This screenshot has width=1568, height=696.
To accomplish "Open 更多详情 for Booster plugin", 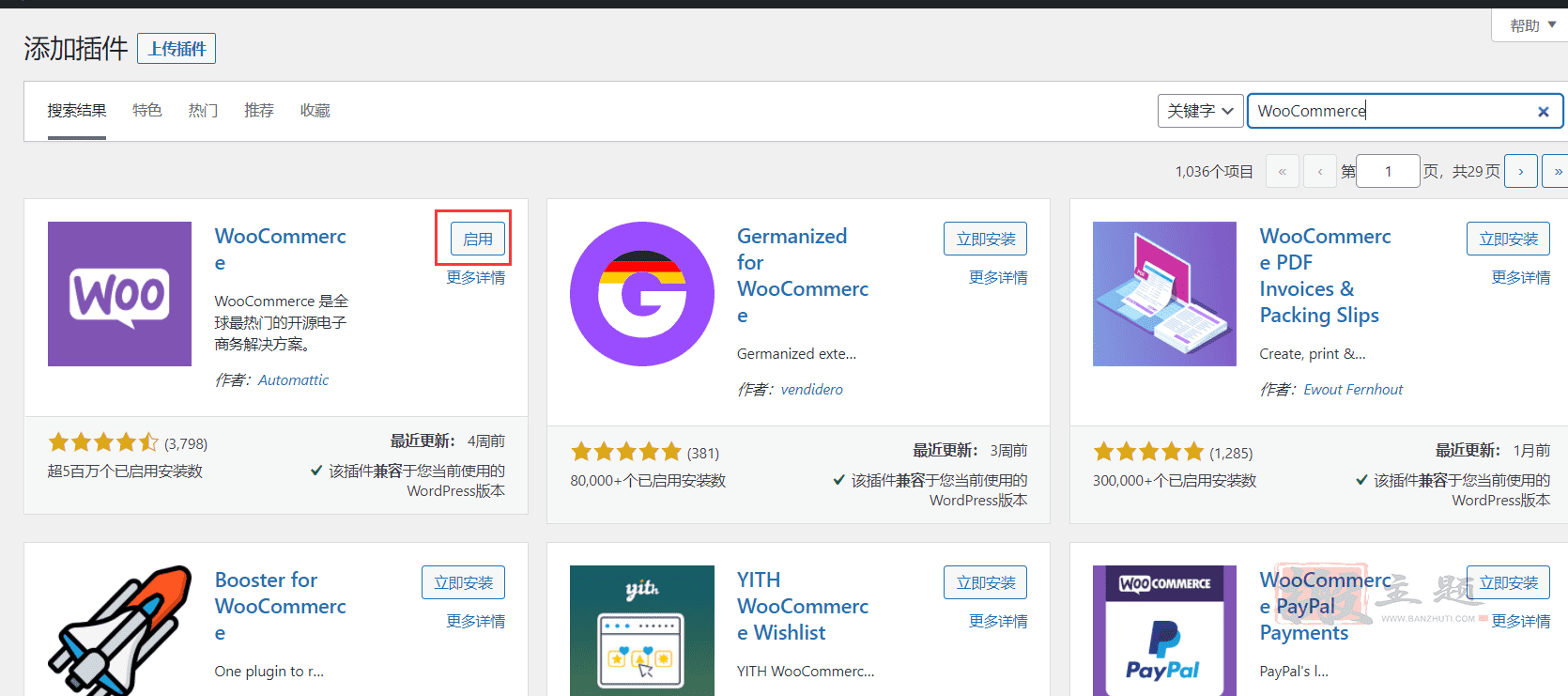I will [x=476, y=622].
